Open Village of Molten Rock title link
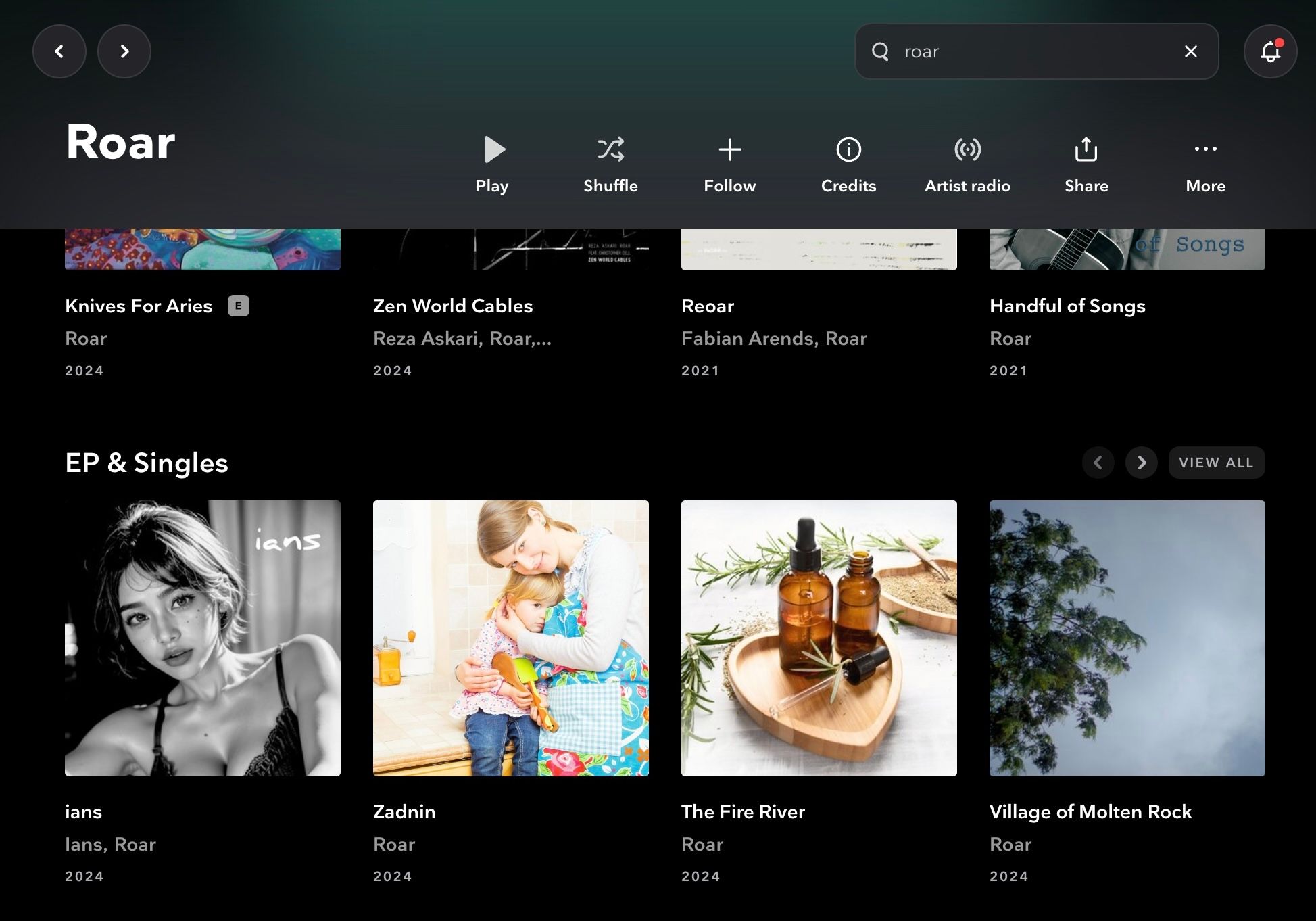Screen dimensions: 1316x921 pos(1091,811)
